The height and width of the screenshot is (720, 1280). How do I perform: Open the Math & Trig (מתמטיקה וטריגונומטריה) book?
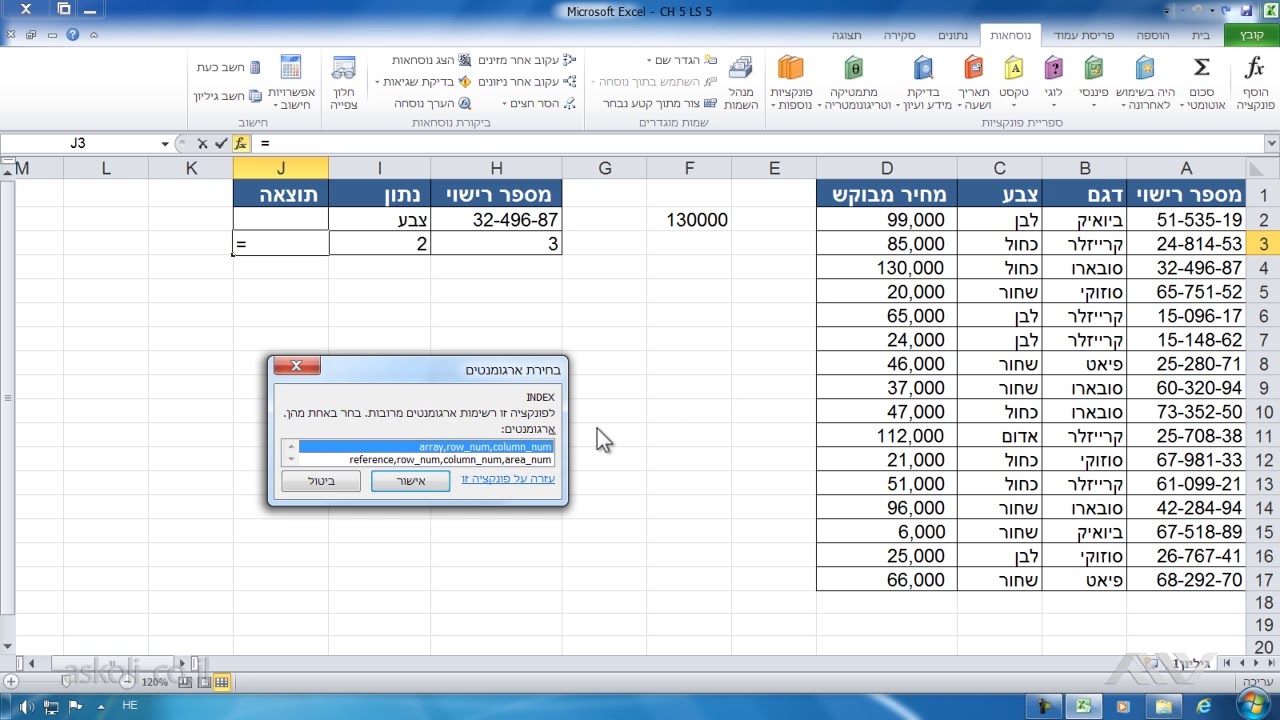[x=853, y=82]
